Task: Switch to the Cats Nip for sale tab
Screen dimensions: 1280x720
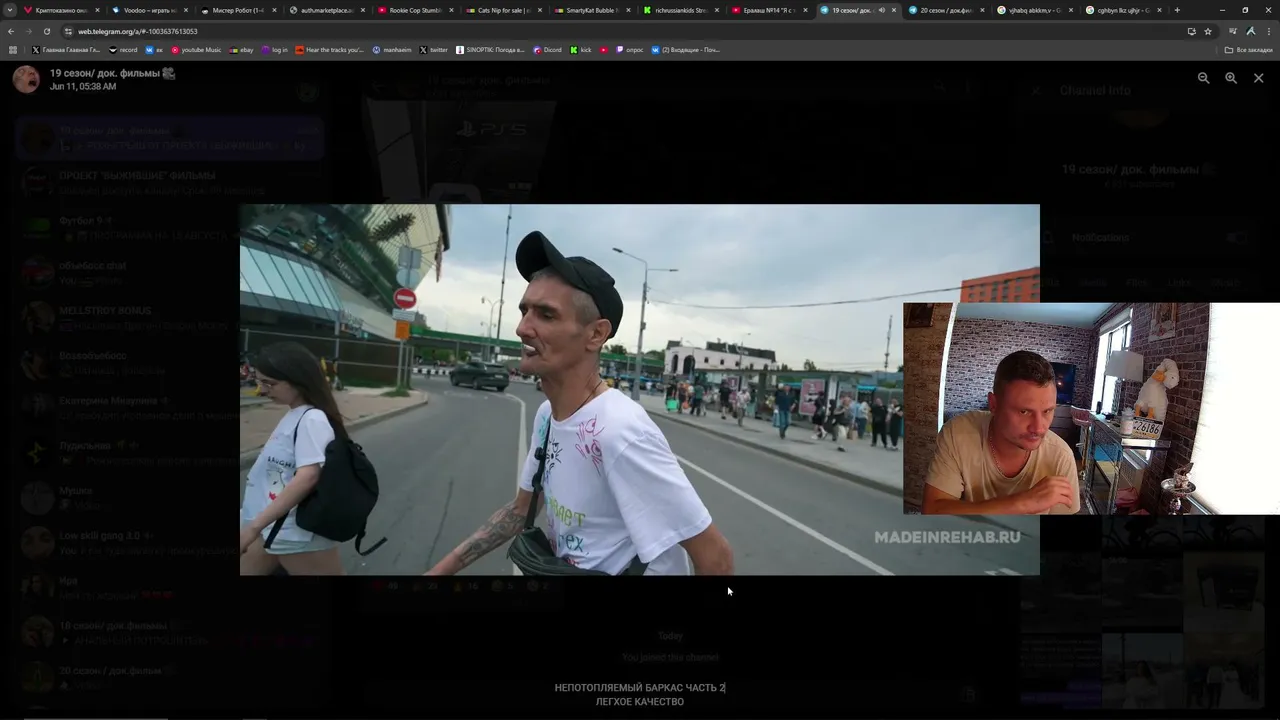Action: click(x=504, y=10)
